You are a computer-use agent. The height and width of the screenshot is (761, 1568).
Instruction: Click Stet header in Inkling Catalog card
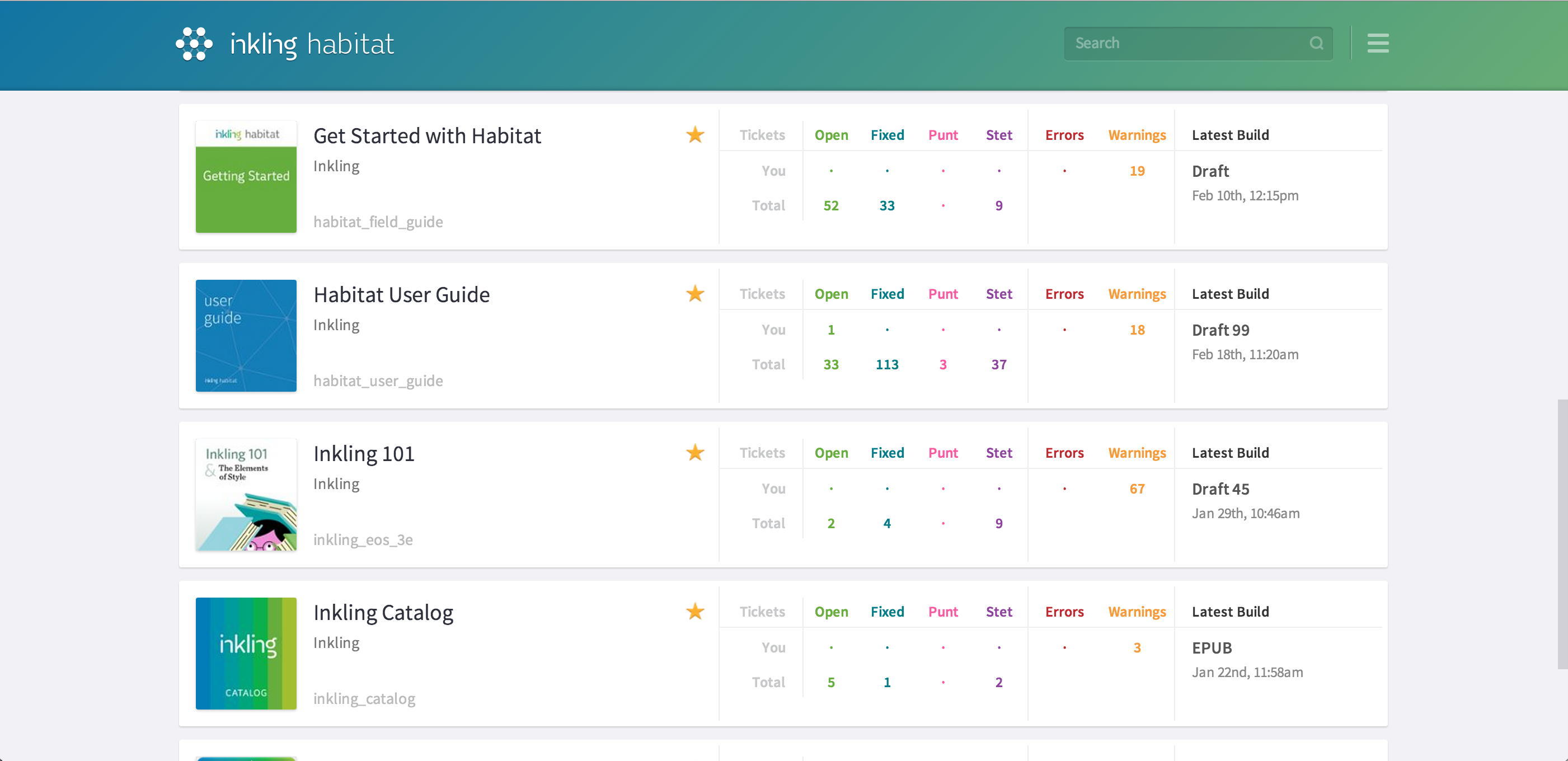[x=998, y=612]
